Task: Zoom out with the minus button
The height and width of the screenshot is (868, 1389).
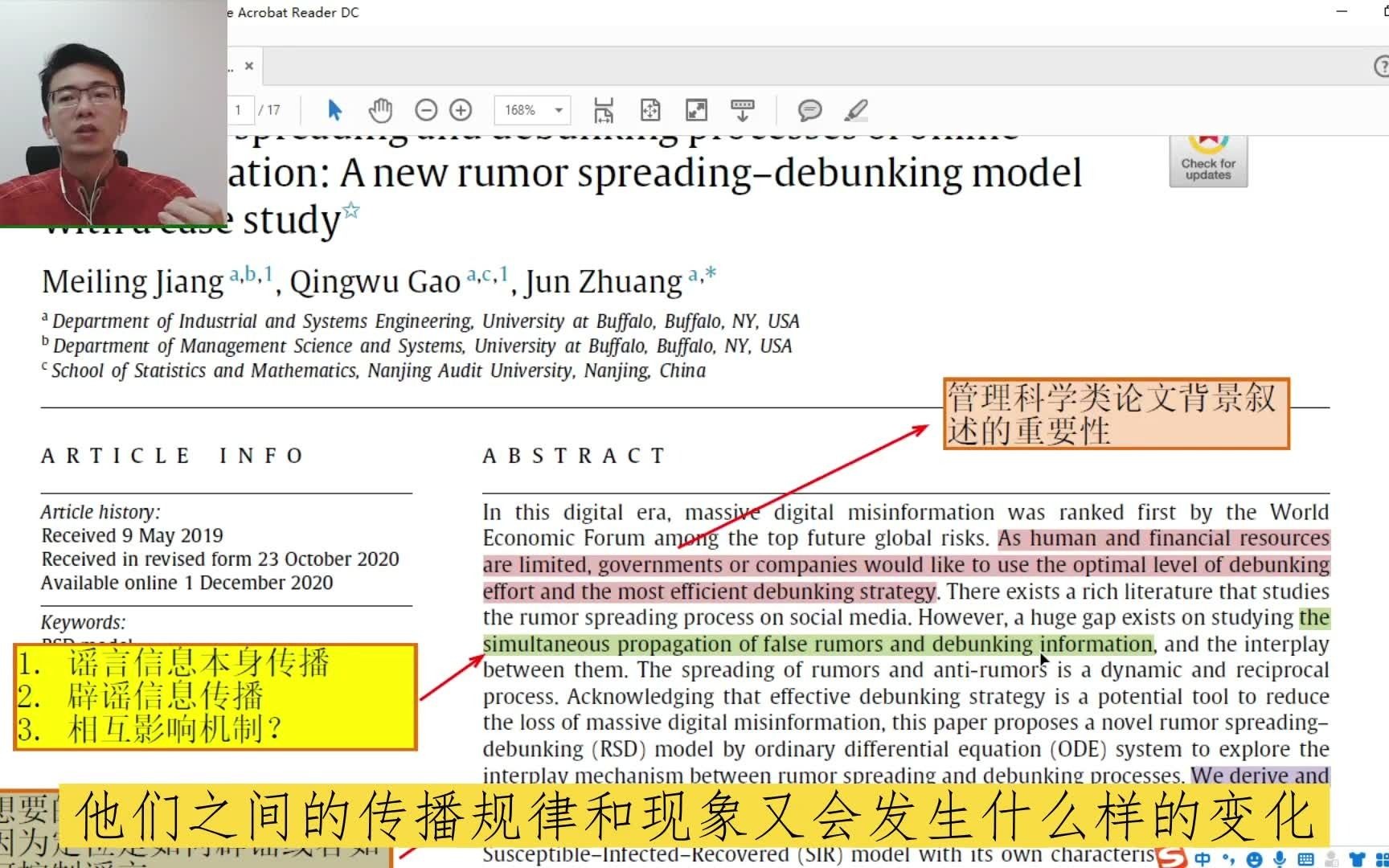Action: 426,110
